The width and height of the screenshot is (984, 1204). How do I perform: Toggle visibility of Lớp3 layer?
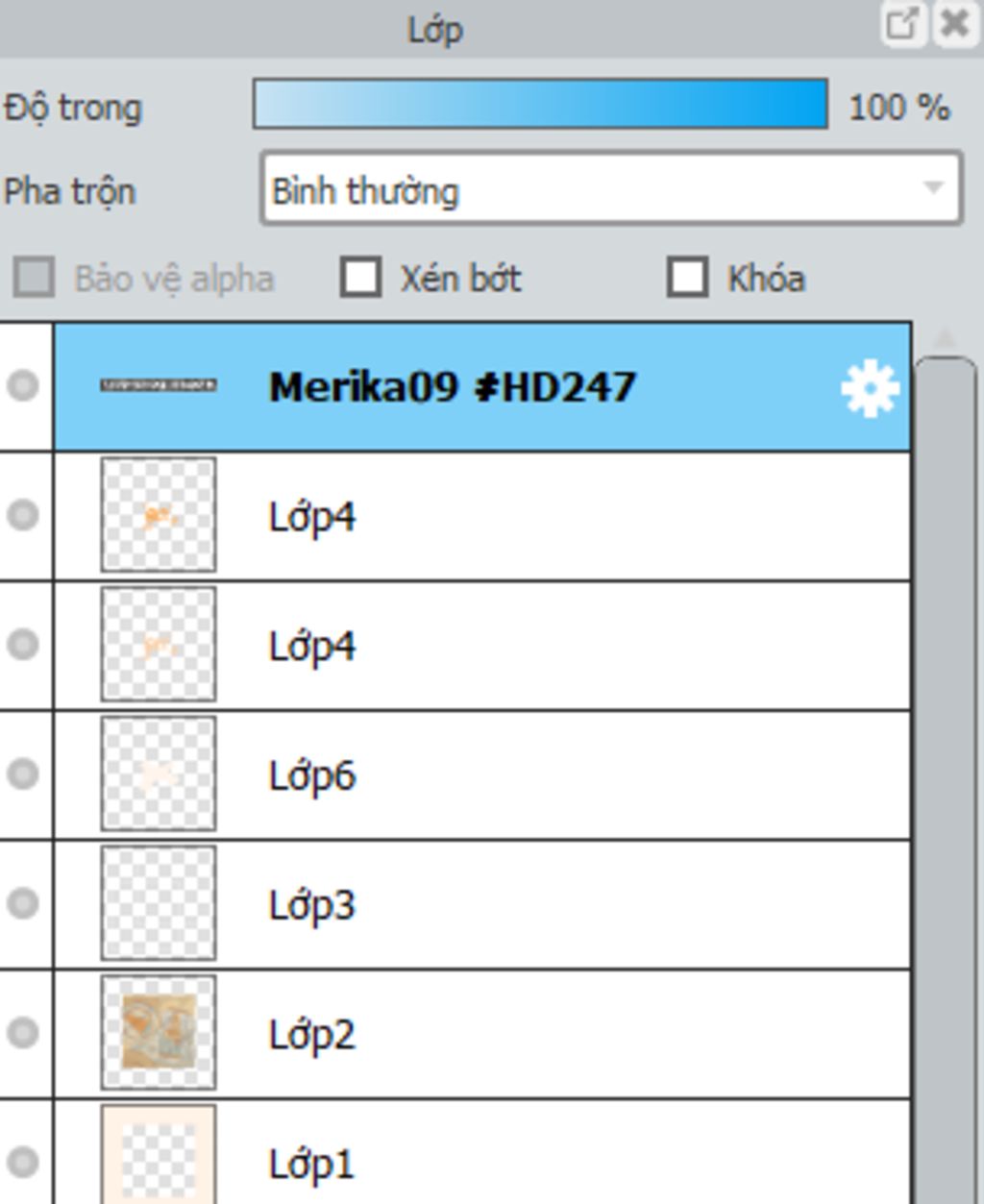pyautogui.click(x=23, y=904)
